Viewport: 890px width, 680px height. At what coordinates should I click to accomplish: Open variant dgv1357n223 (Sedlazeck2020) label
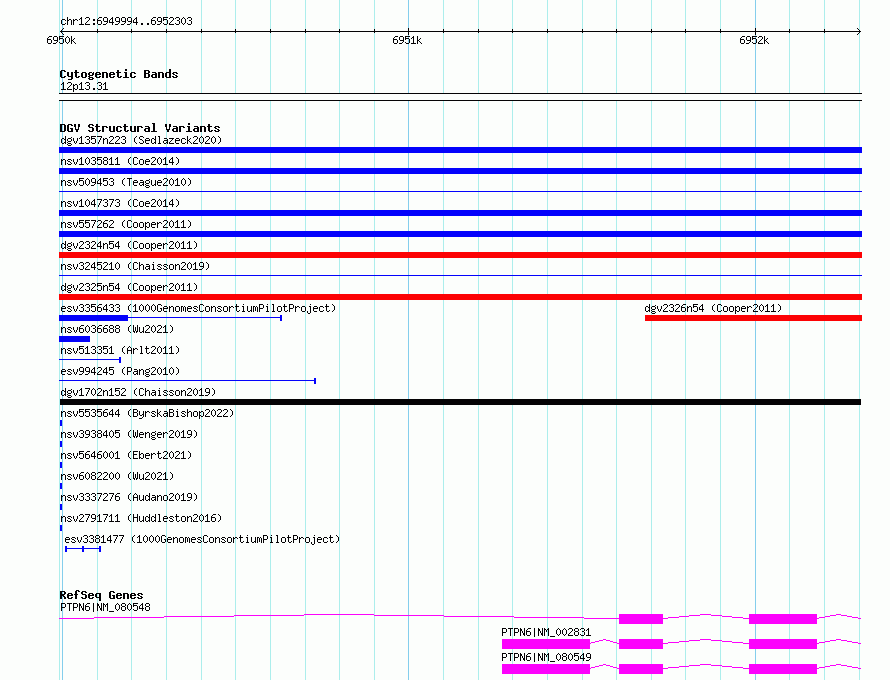tap(141, 140)
